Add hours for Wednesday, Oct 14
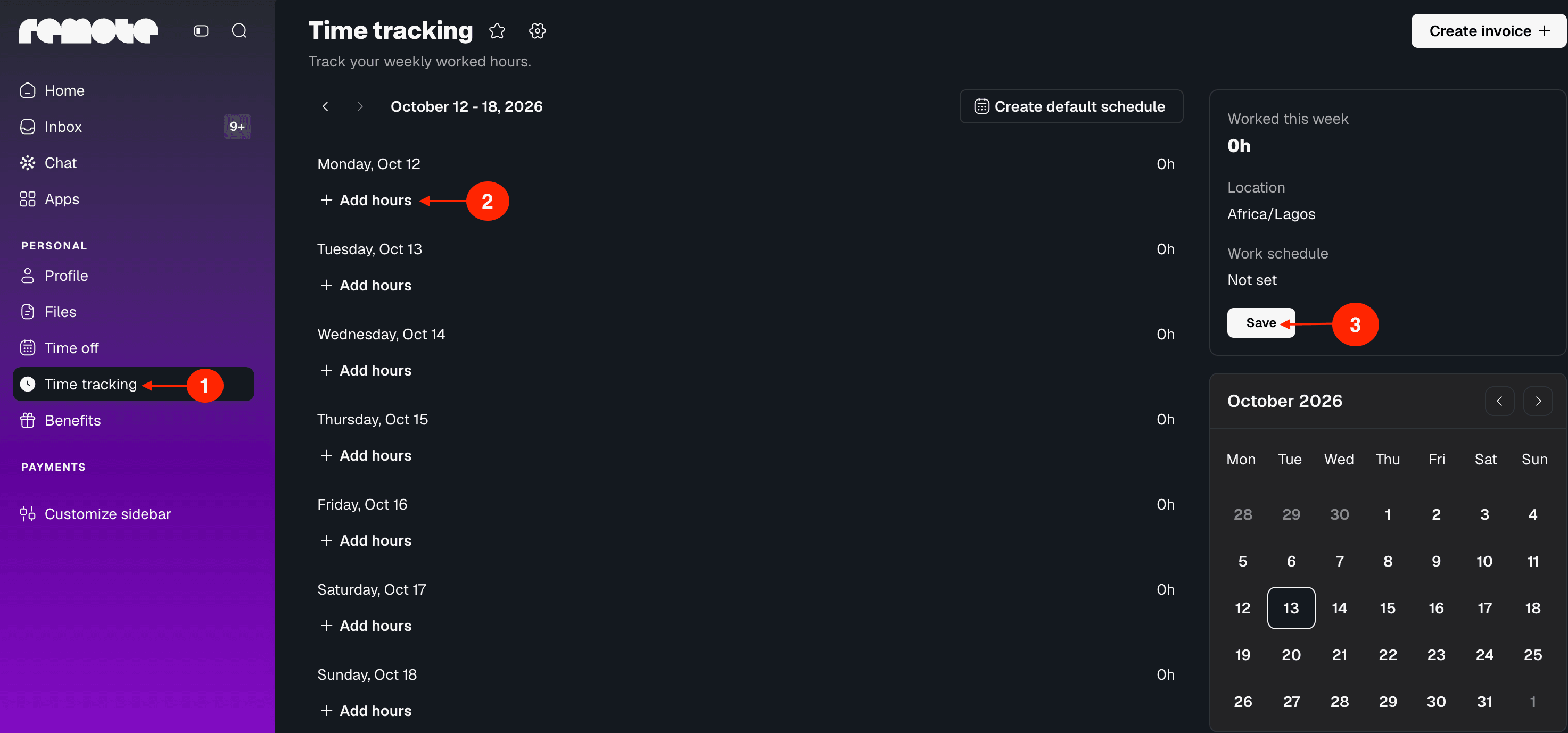The width and height of the screenshot is (1568, 733). tap(366, 370)
